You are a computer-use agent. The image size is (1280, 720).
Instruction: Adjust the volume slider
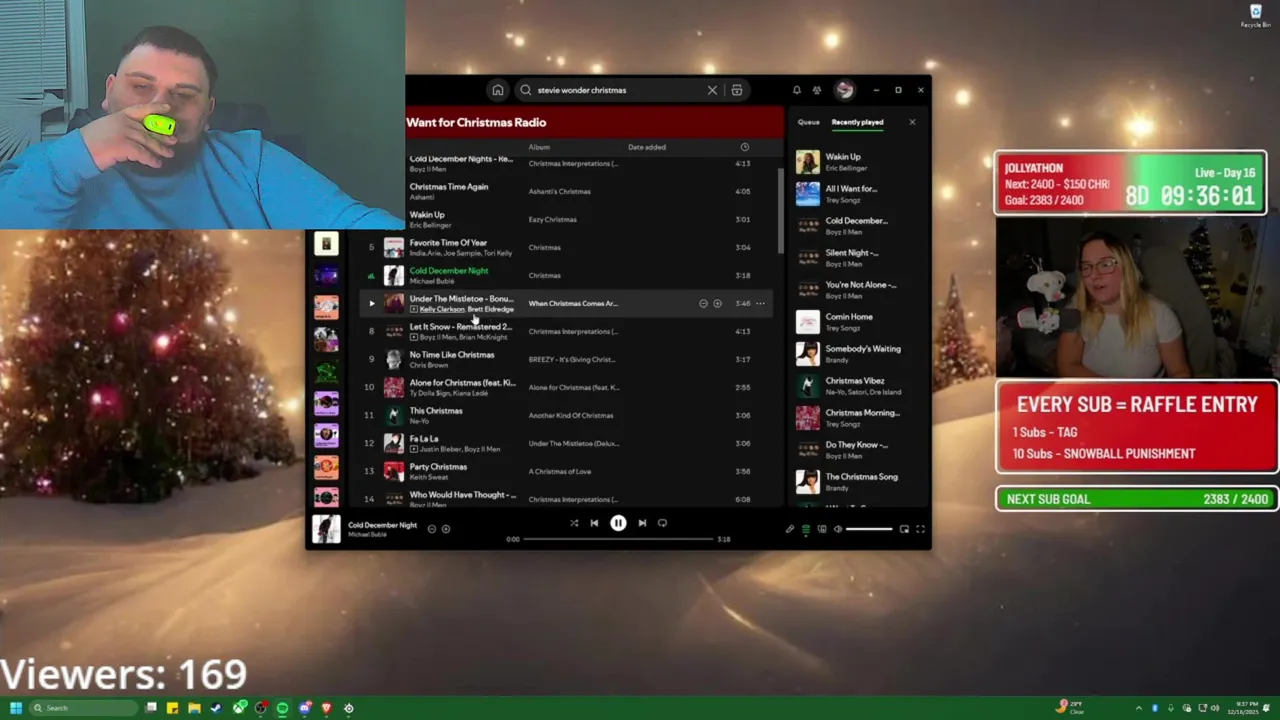coord(869,529)
